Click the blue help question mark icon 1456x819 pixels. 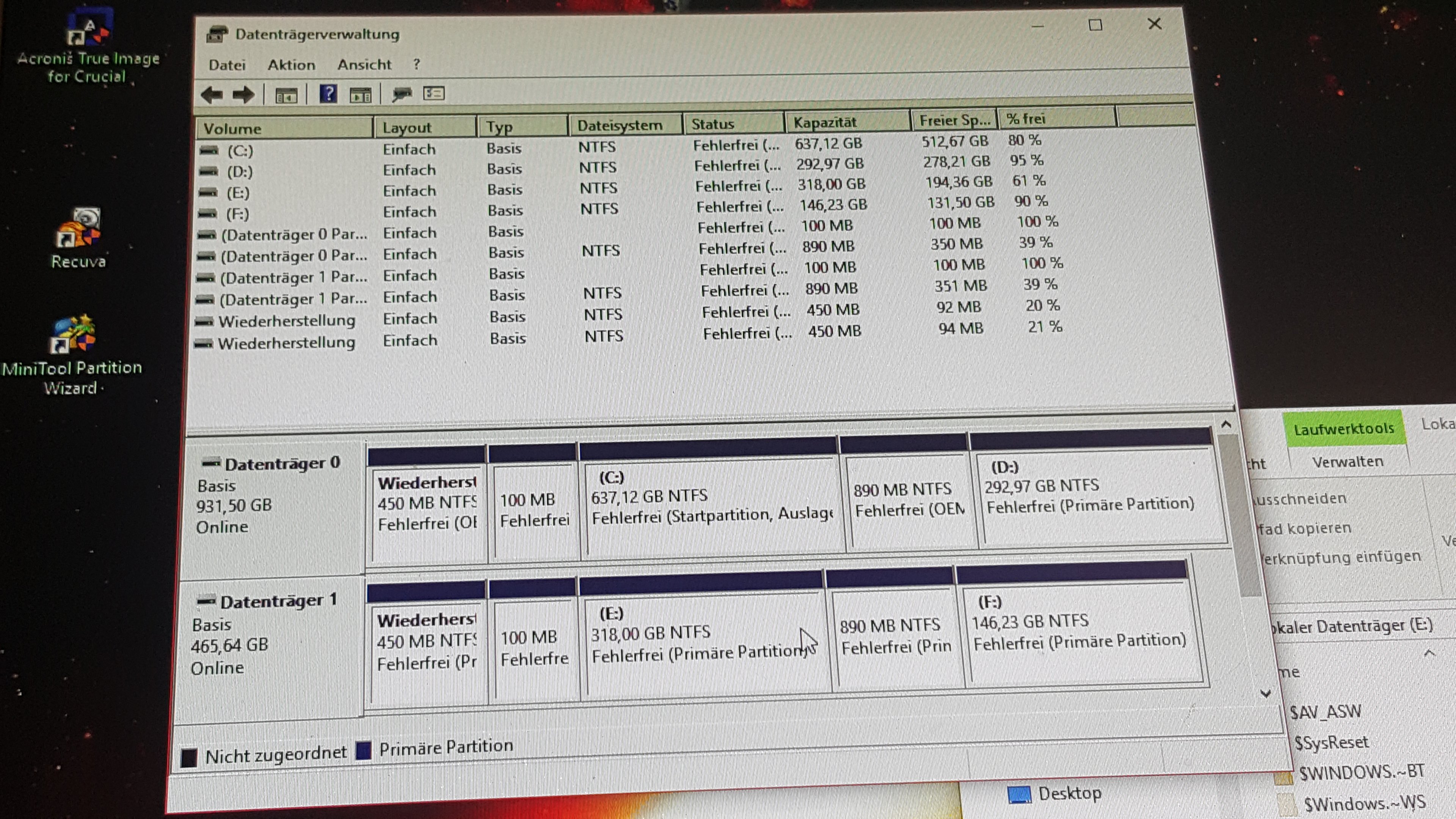328,94
